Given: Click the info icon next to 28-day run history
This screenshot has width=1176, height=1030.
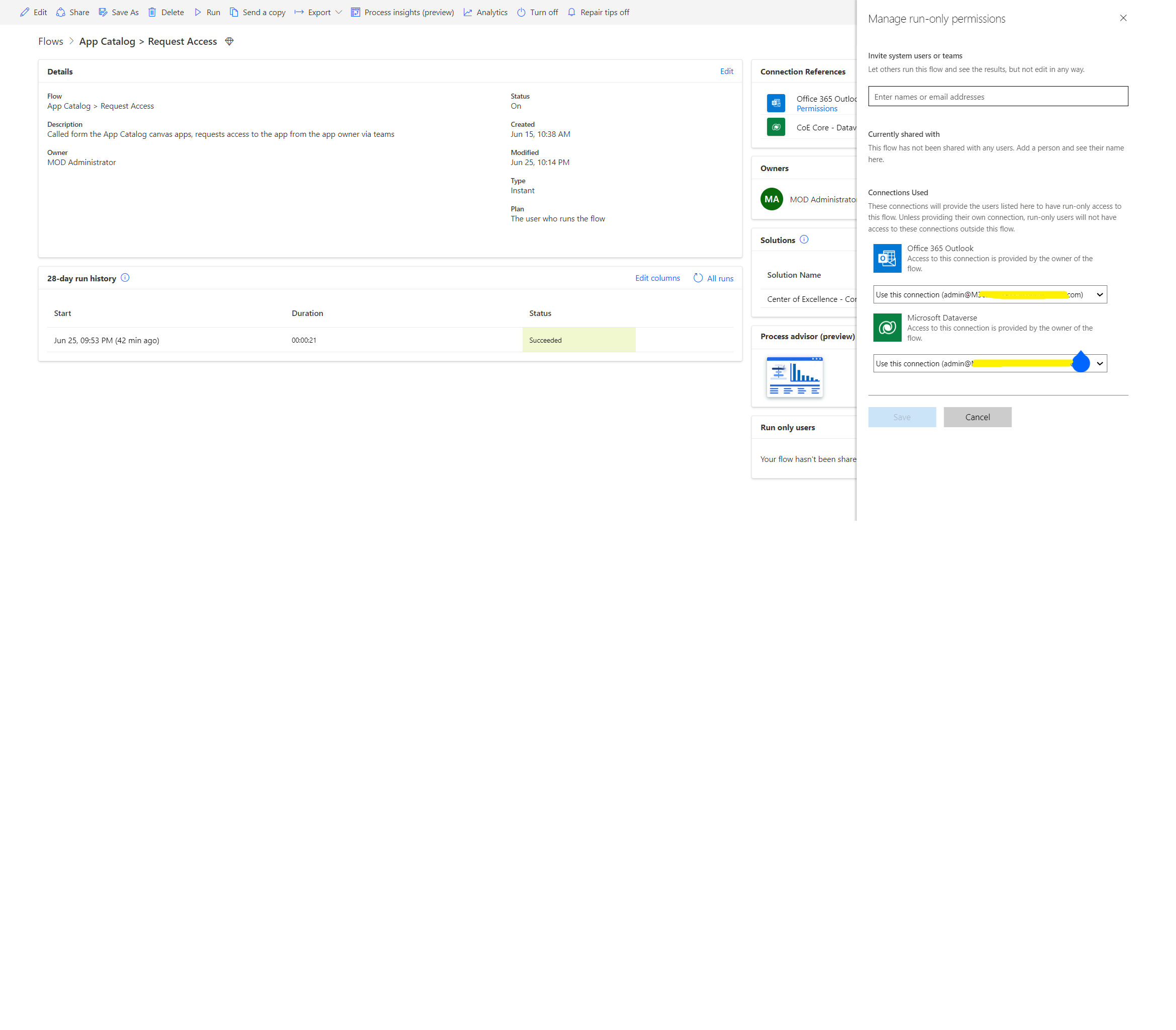Looking at the screenshot, I should coord(125,278).
